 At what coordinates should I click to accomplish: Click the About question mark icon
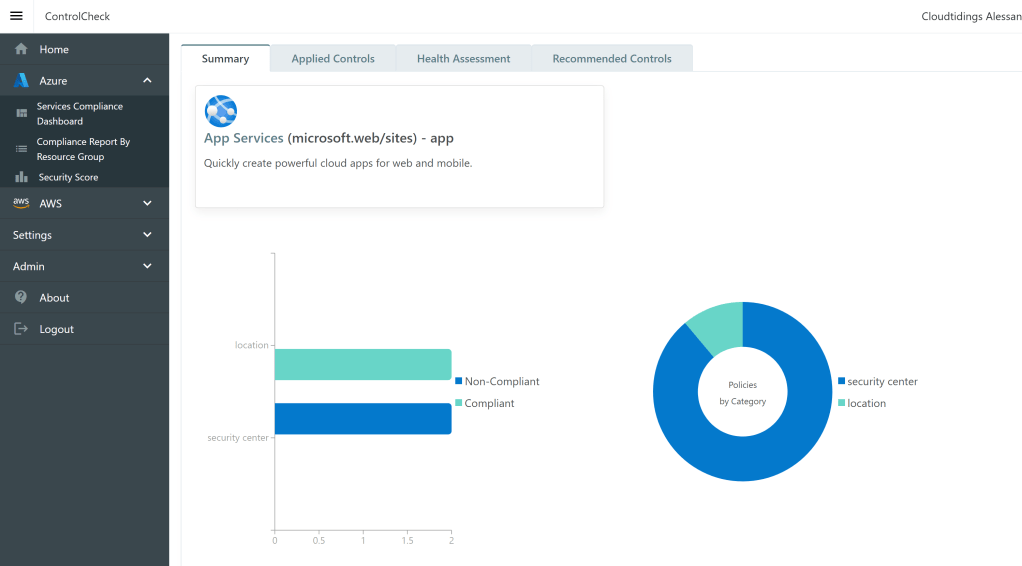point(21,298)
